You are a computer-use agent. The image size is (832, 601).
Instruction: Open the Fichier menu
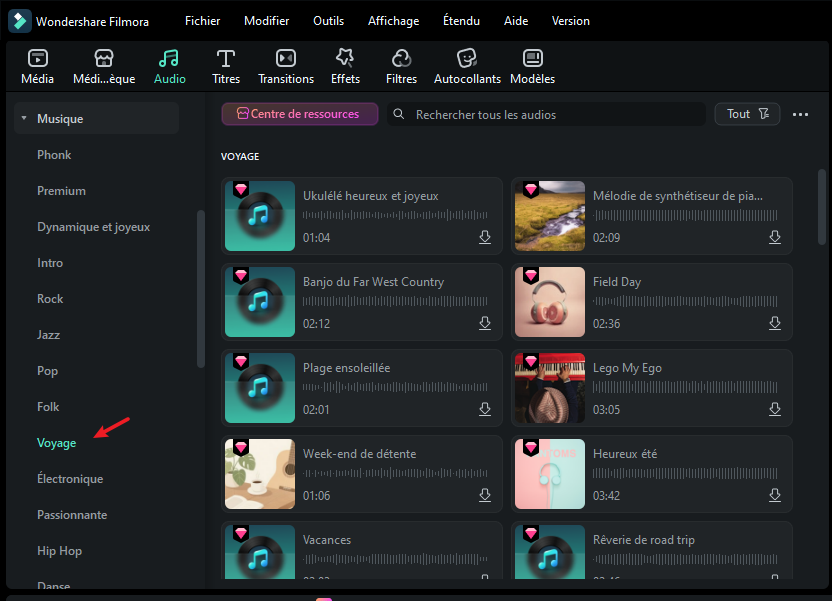202,20
